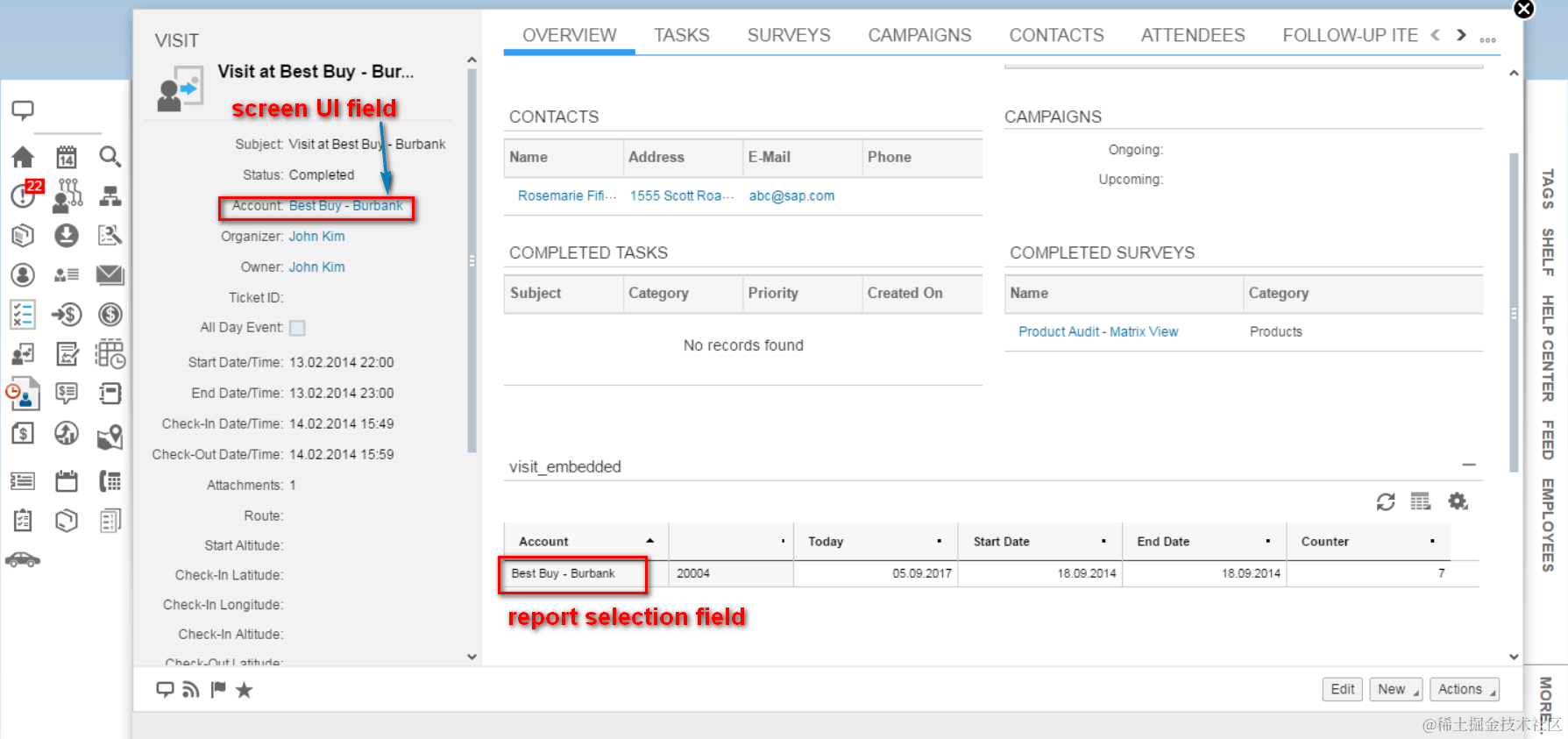Toggle the All Day Event checkbox
Image resolution: width=1568 pixels, height=739 pixels.
[297, 328]
